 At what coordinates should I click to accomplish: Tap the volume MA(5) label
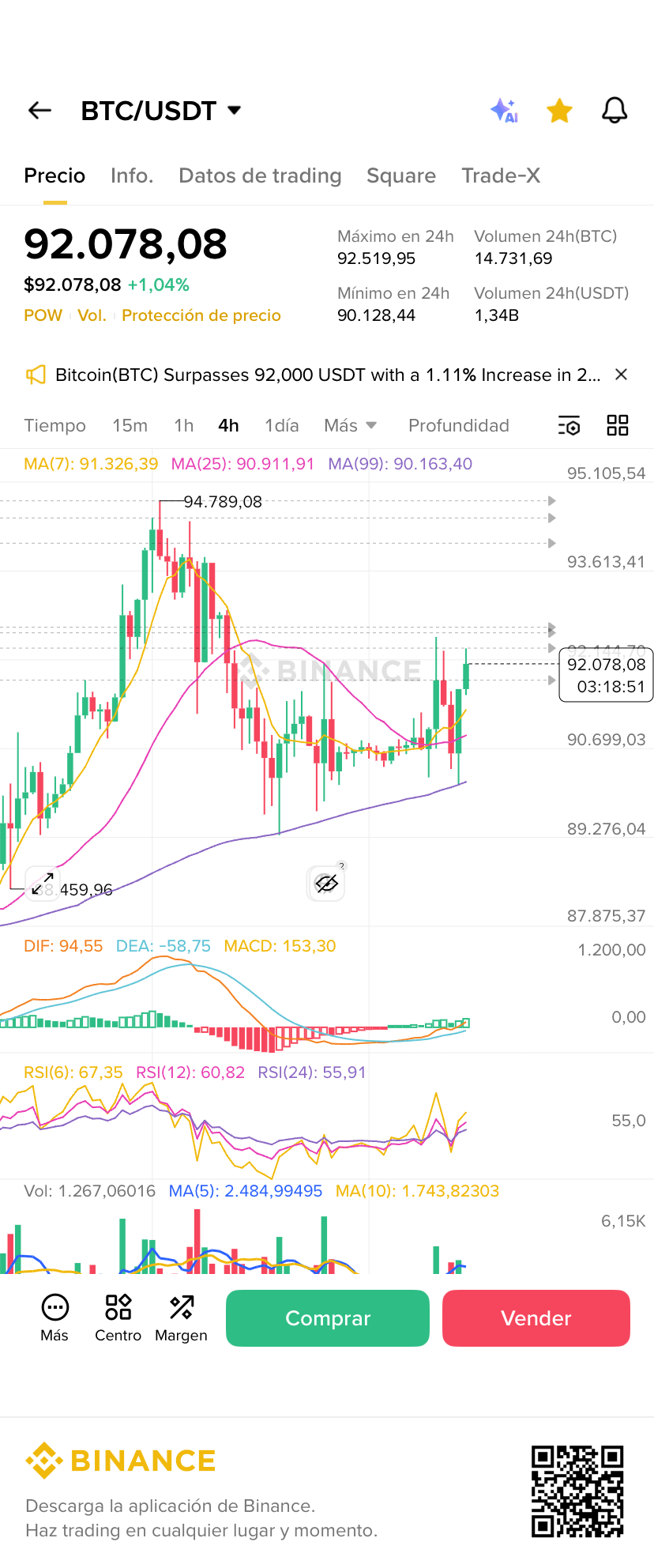tap(246, 1191)
